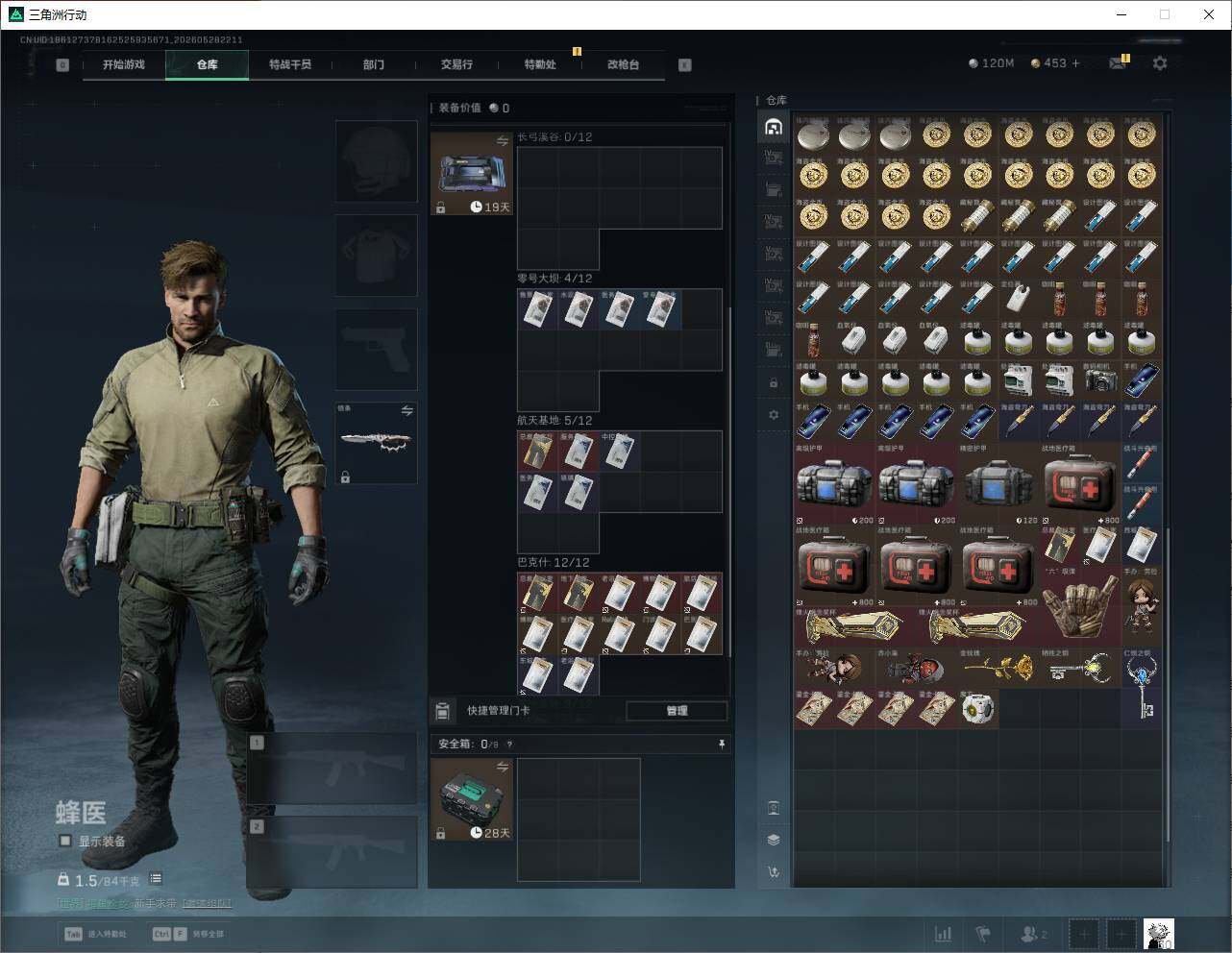
Task: Select the 数码相机 camera item
Action: [x=1100, y=380]
